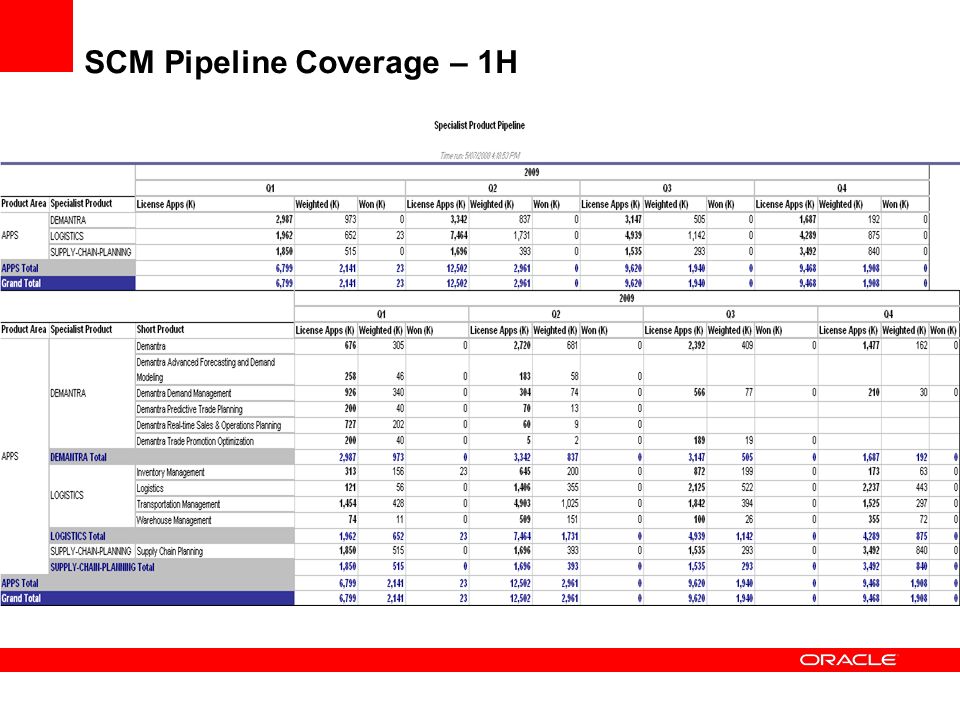This screenshot has width=960, height=720.
Task: Select value 727 in the Real-time Sales row
Action: [350, 424]
